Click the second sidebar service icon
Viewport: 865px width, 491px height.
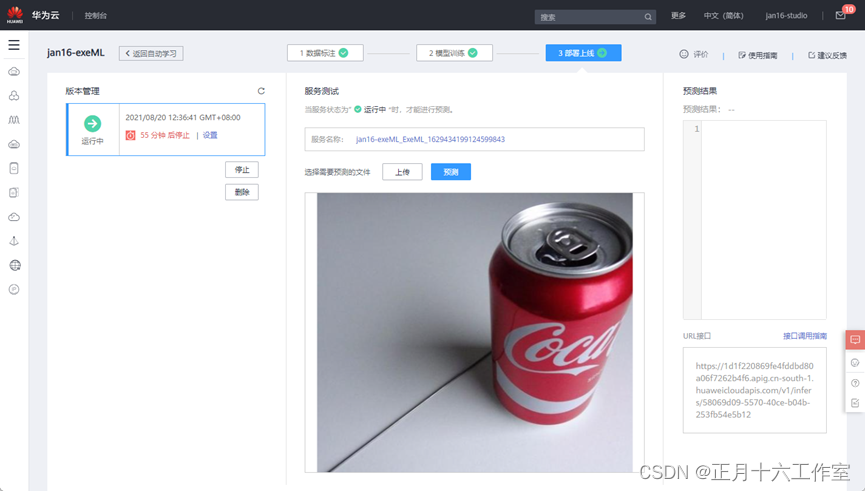click(14, 95)
